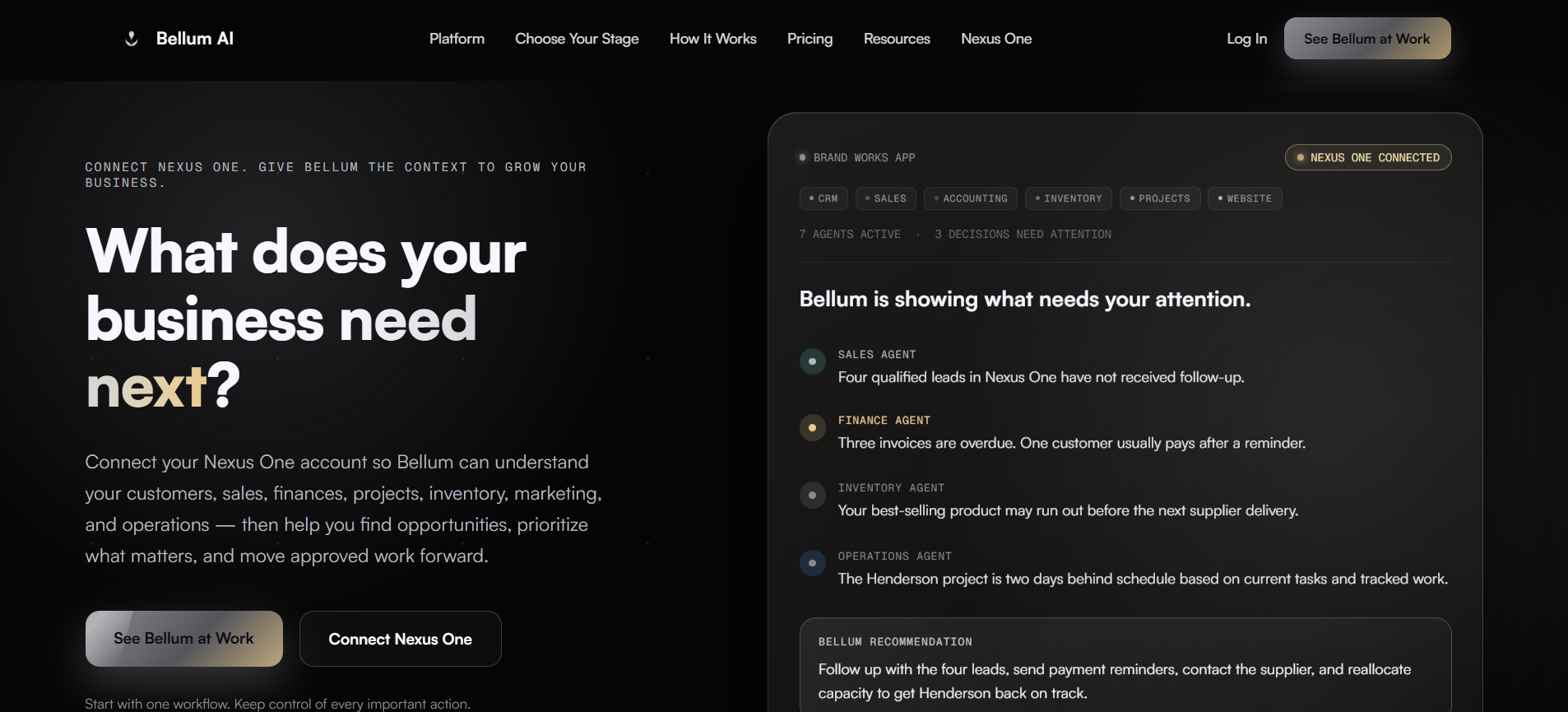The height and width of the screenshot is (712, 1568).
Task: Go to How It Works
Action: (x=713, y=39)
